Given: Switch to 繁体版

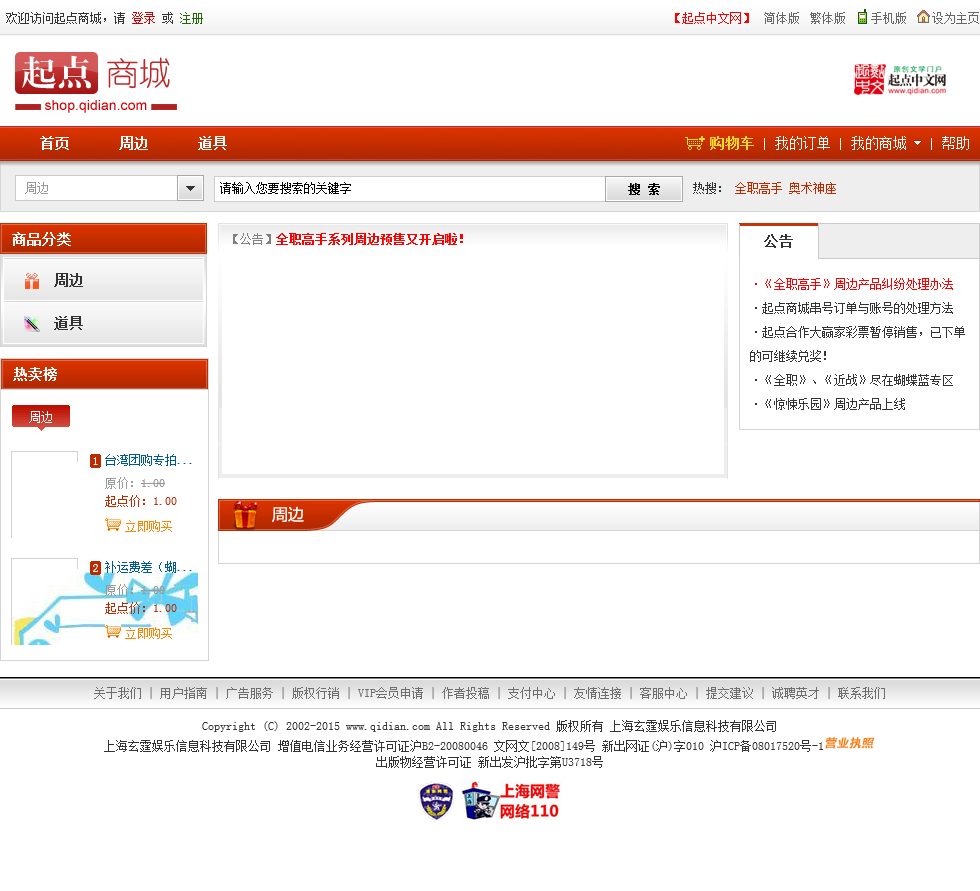Looking at the screenshot, I should click(828, 18).
